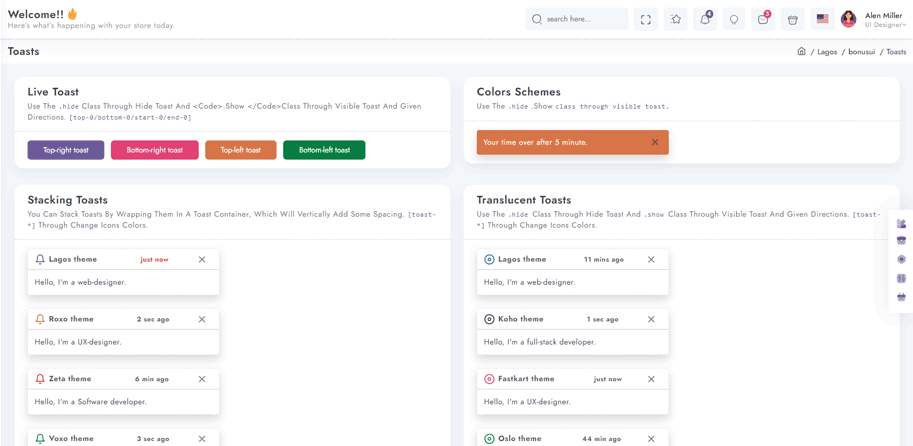Click 'Hello, I'm a Software developer.' message
This screenshot has height=446, width=913.
point(90,402)
